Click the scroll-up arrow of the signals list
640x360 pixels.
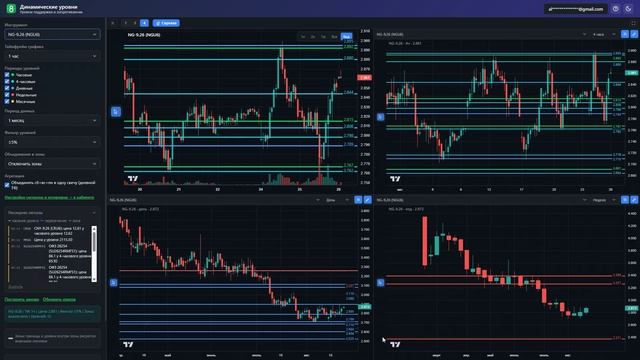click(x=94, y=228)
